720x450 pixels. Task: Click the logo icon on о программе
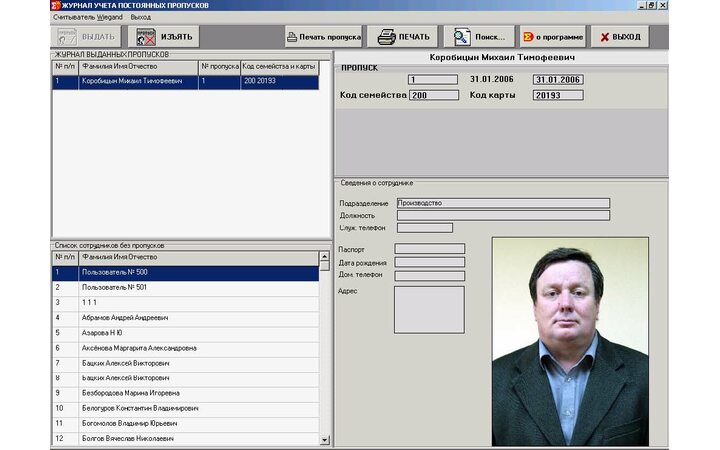(x=529, y=37)
